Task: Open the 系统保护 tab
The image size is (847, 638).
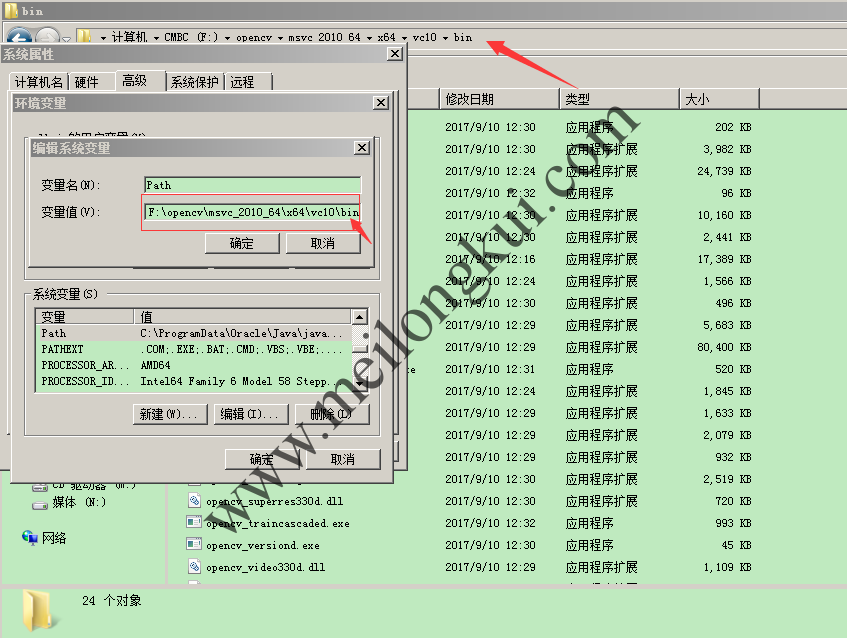Action: tap(194, 82)
